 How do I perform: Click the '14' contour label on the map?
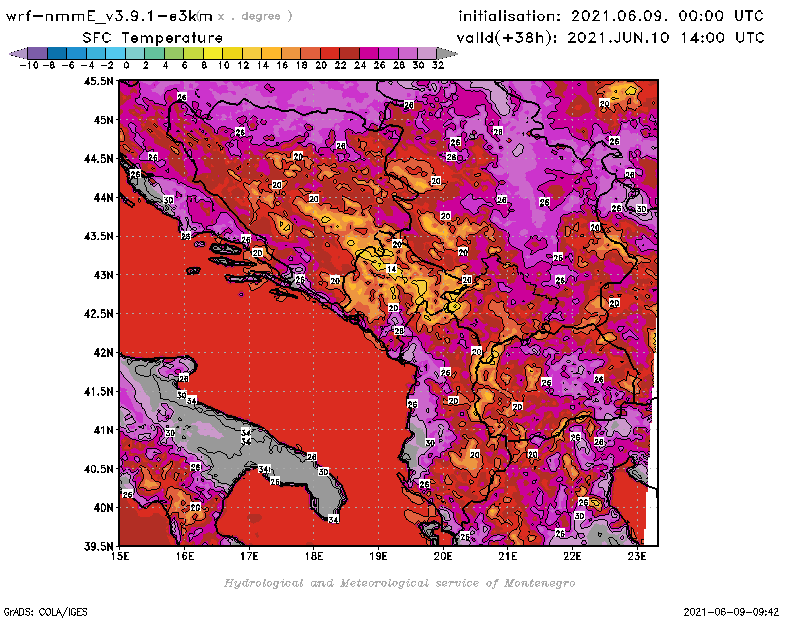point(391,269)
